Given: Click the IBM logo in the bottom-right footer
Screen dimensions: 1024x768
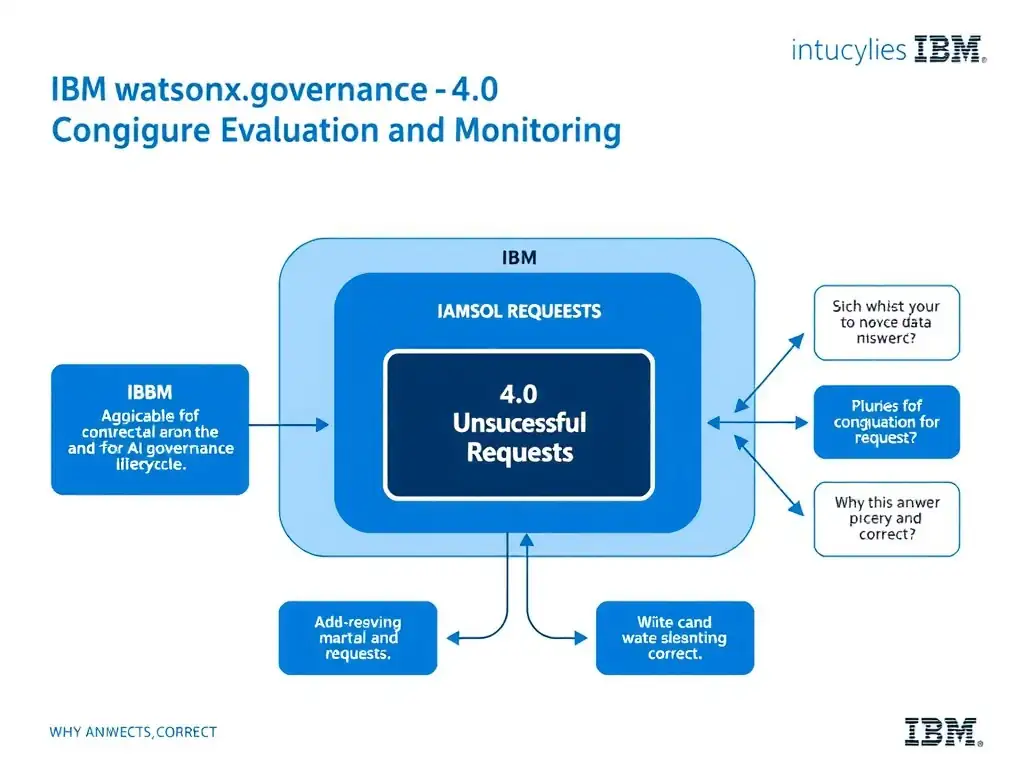Looking at the screenshot, I should [944, 731].
